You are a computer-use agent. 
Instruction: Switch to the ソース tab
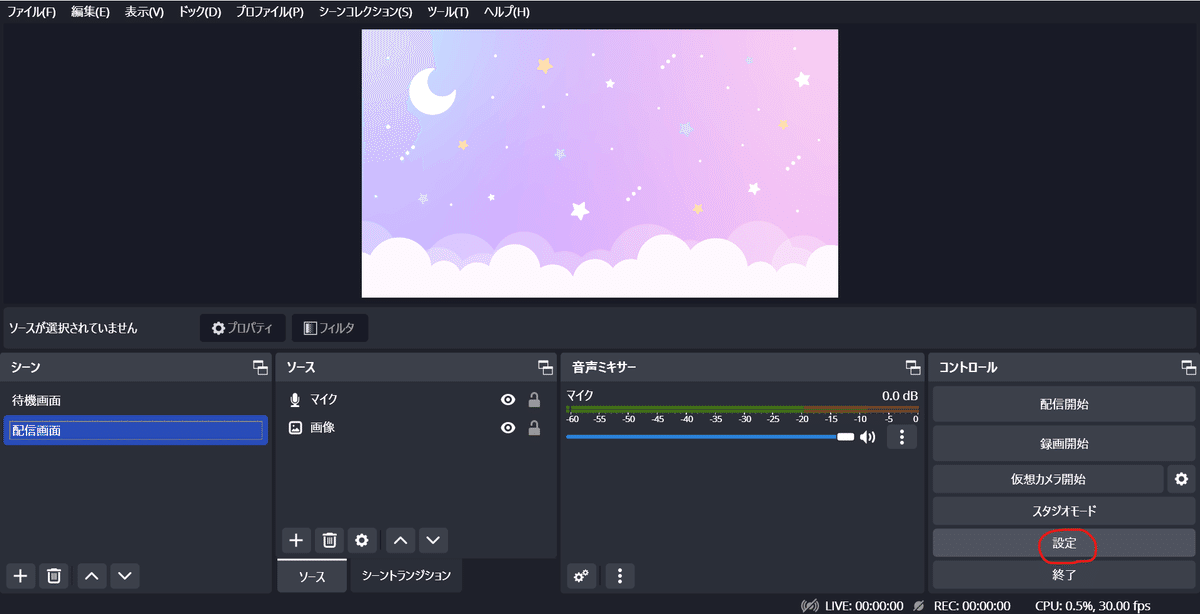click(x=313, y=576)
